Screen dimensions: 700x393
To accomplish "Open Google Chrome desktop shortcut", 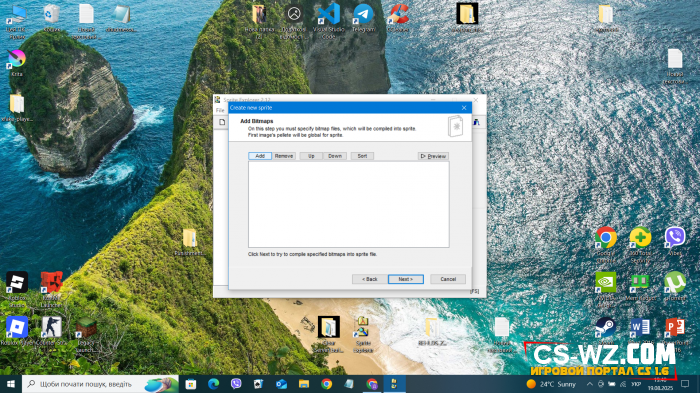I will (605, 245).
